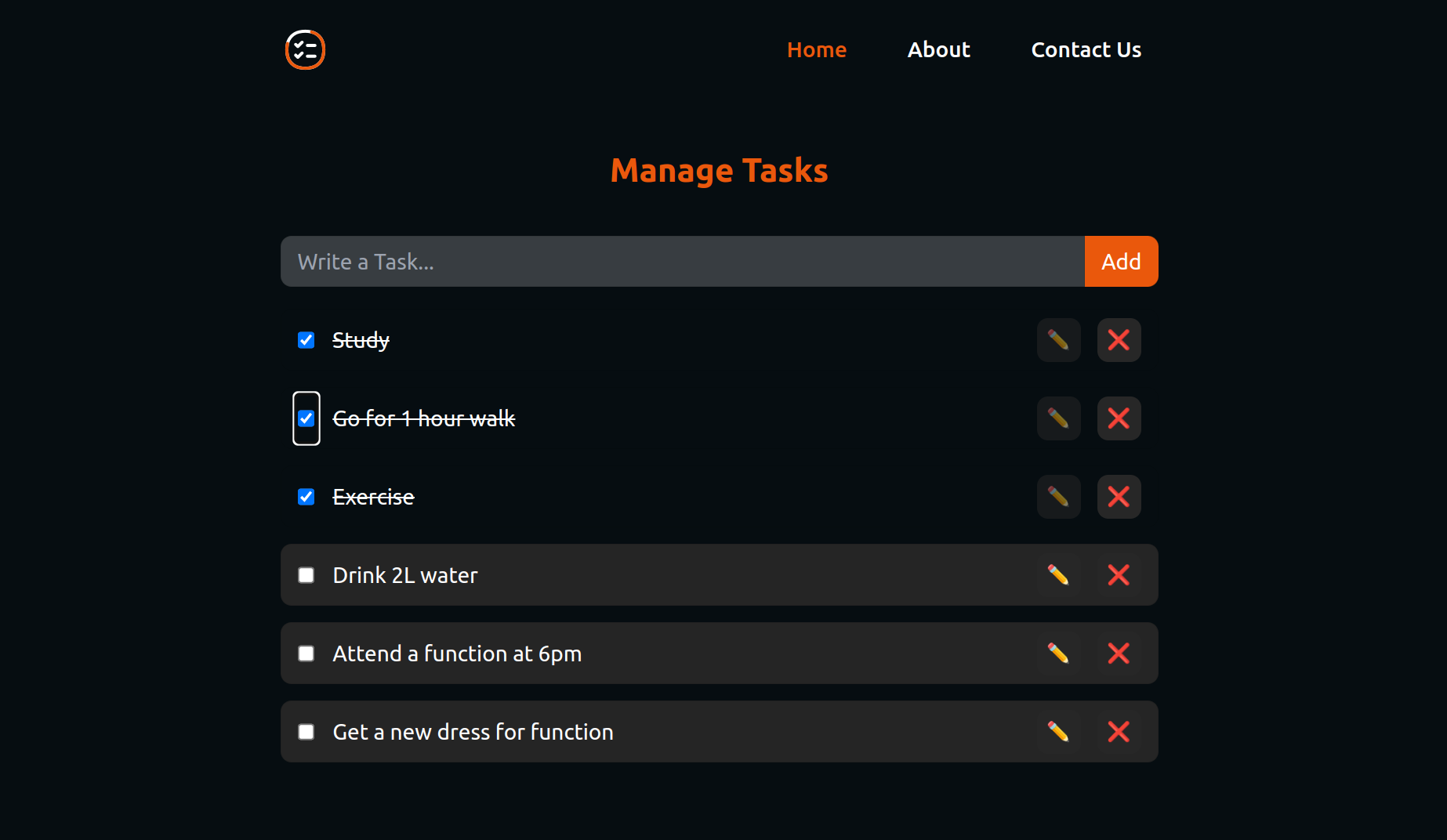Tick the Get a new dress checkbox

(306, 732)
